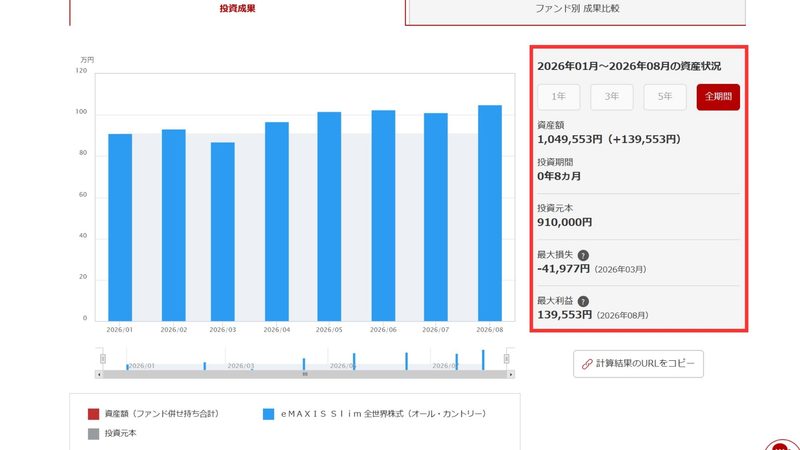This screenshot has height=450, width=800.
Task: Click the left range handle of chart navigator
Action: click(x=103, y=359)
